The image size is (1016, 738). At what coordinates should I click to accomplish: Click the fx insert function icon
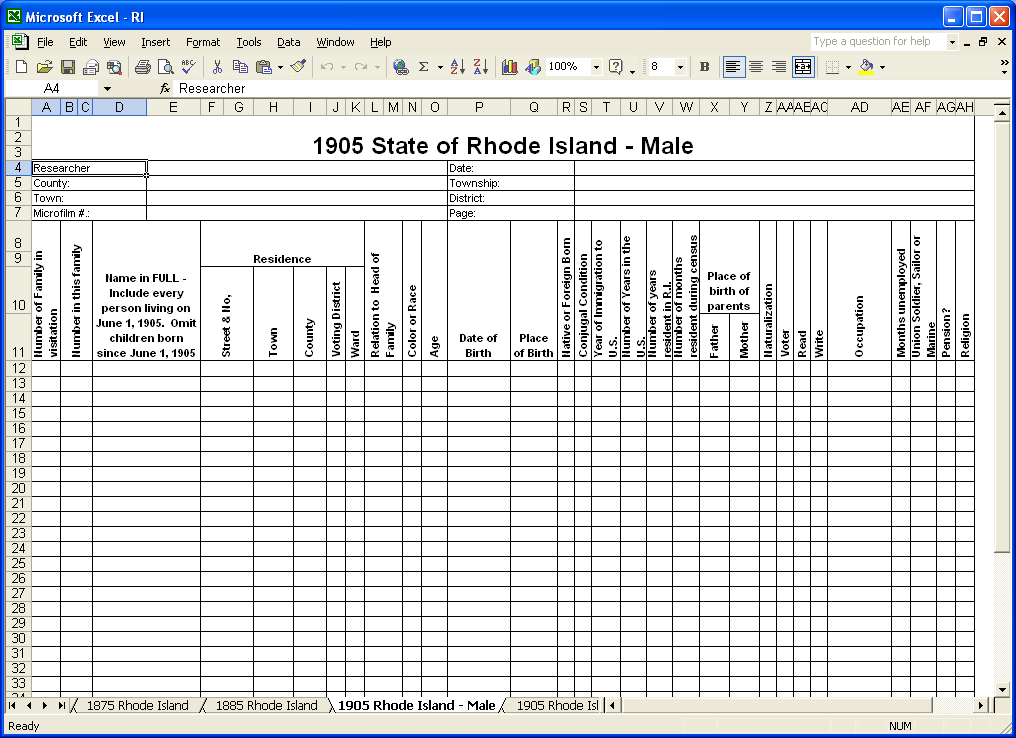[x=165, y=88]
